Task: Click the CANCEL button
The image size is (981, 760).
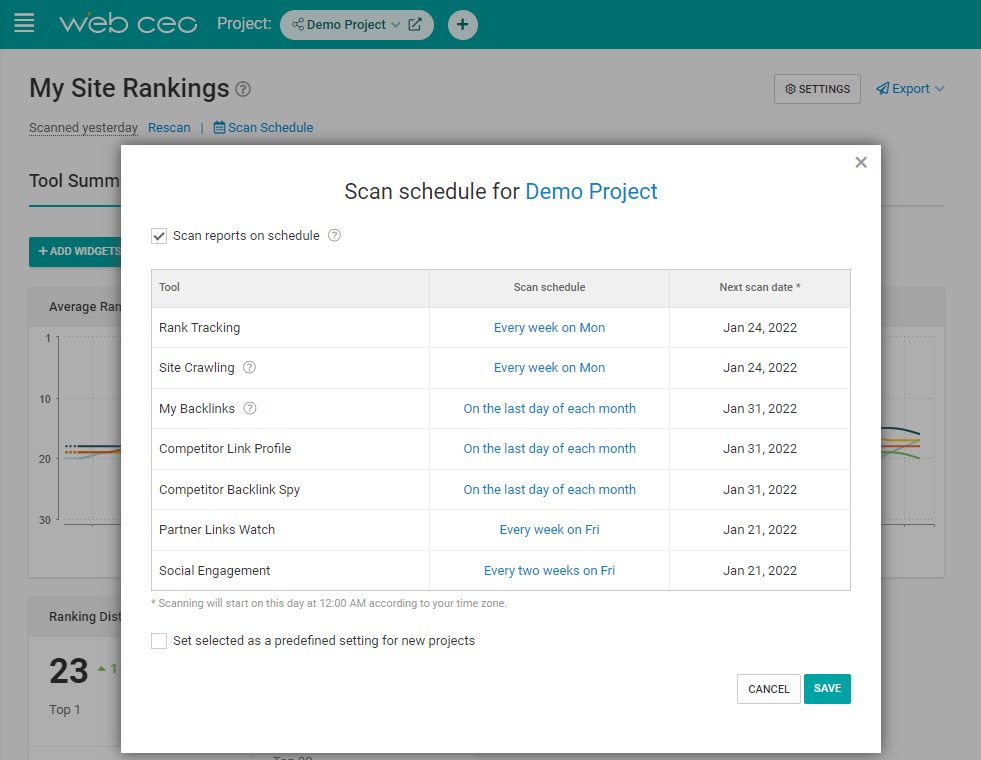Action: click(x=768, y=689)
